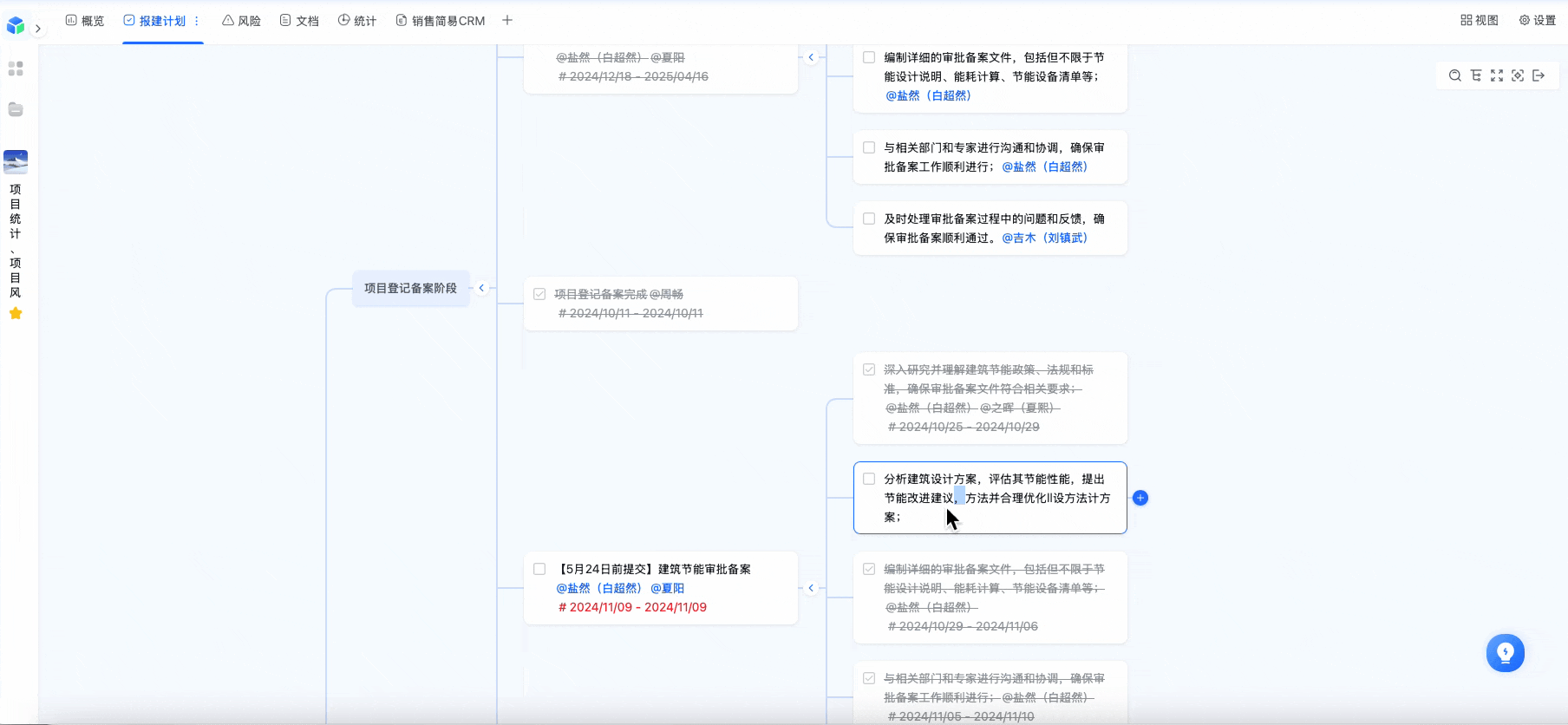
Task: Collapse the 项目登记备案阶段 branch
Action: [x=481, y=288]
